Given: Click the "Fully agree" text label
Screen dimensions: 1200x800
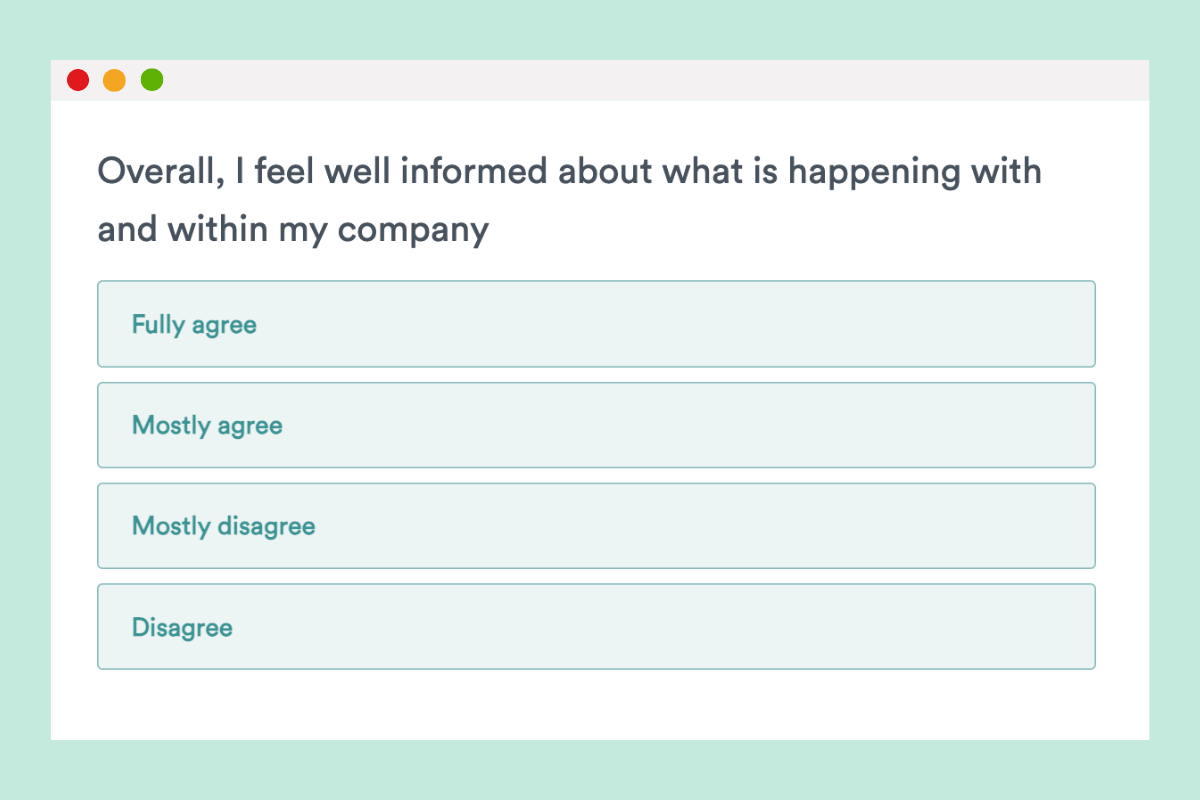Looking at the screenshot, I should click(x=194, y=325).
